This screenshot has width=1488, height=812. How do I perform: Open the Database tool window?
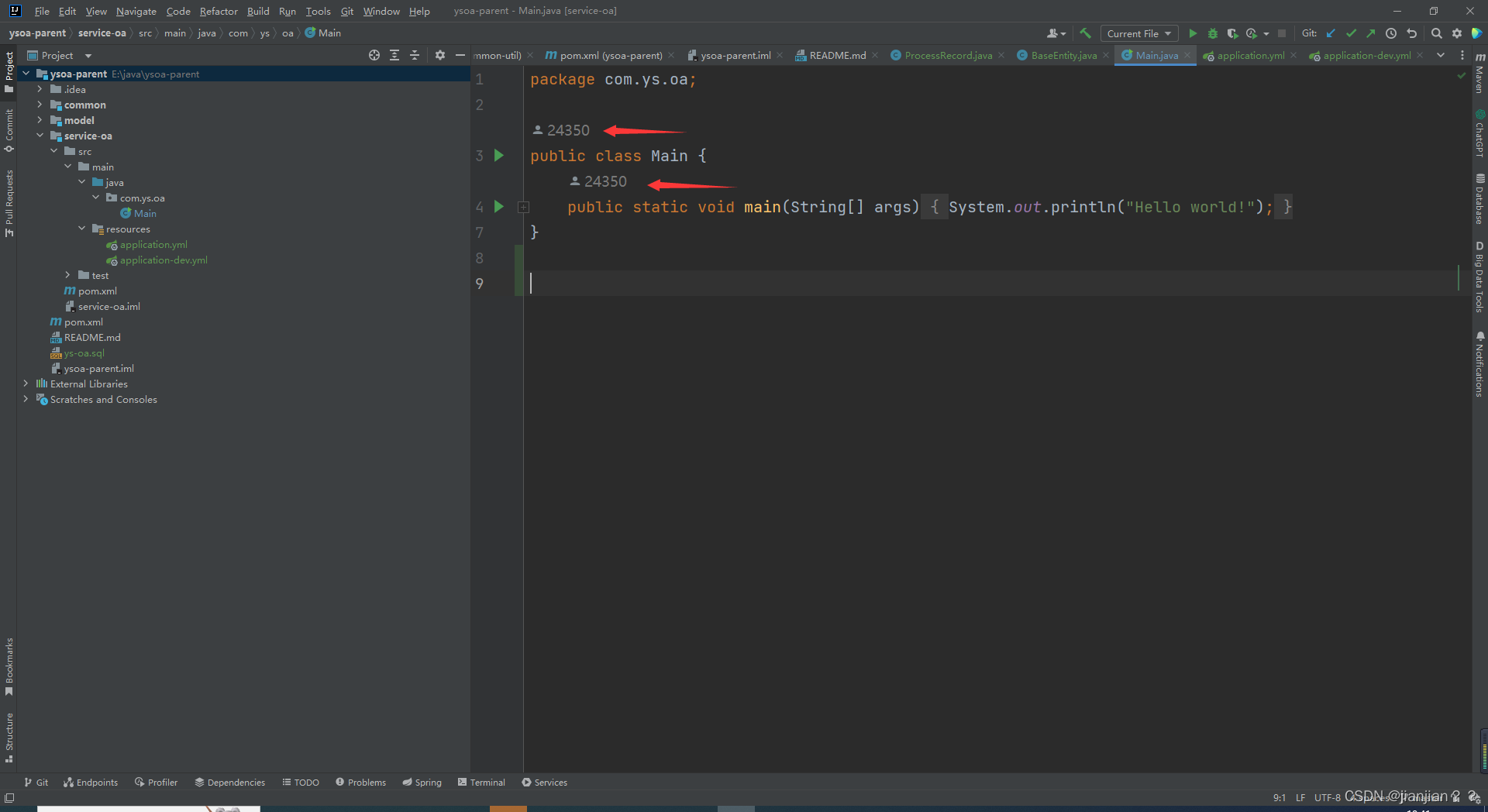[1479, 199]
